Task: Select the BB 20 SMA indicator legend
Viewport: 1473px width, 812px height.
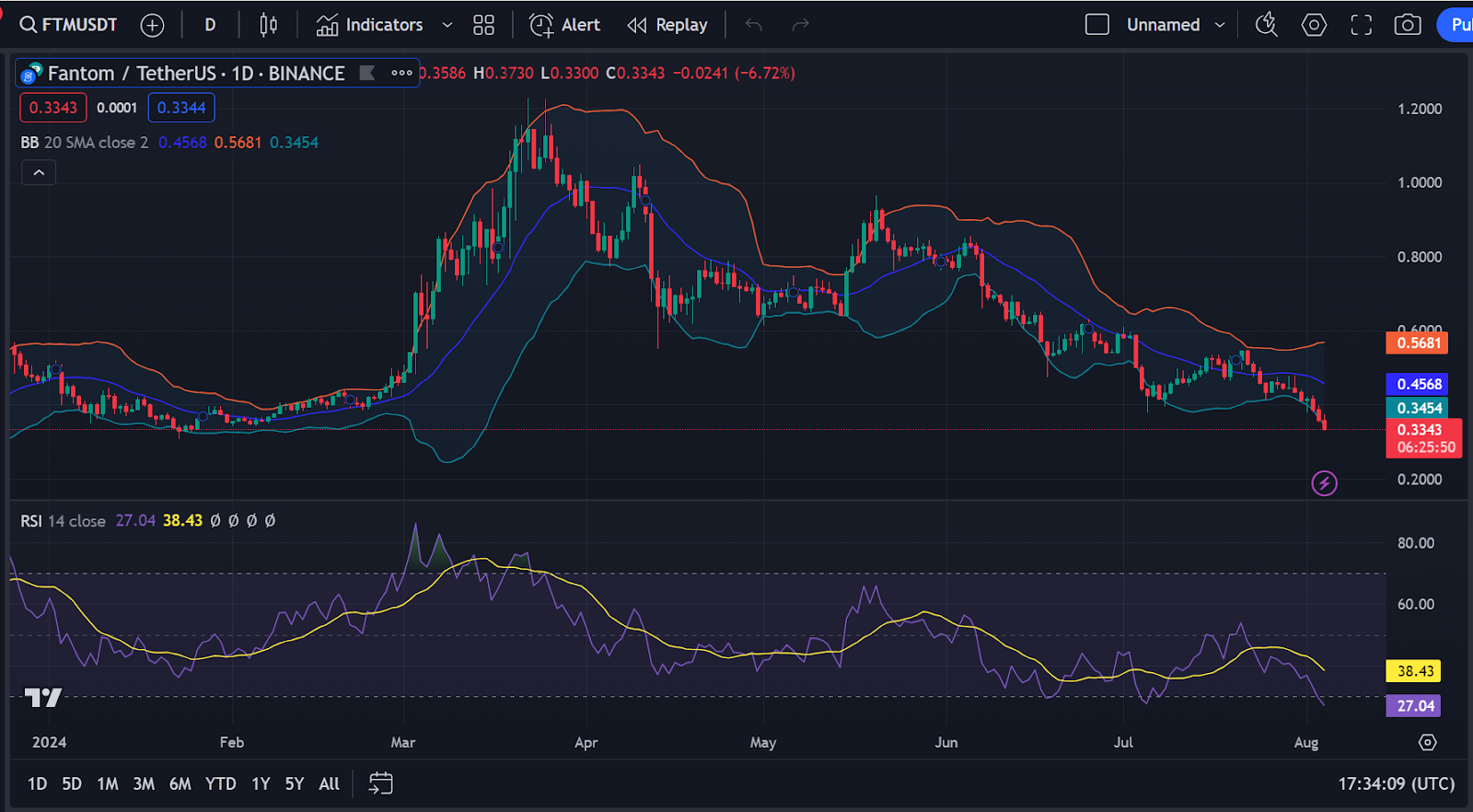Action: pyautogui.click(x=85, y=143)
